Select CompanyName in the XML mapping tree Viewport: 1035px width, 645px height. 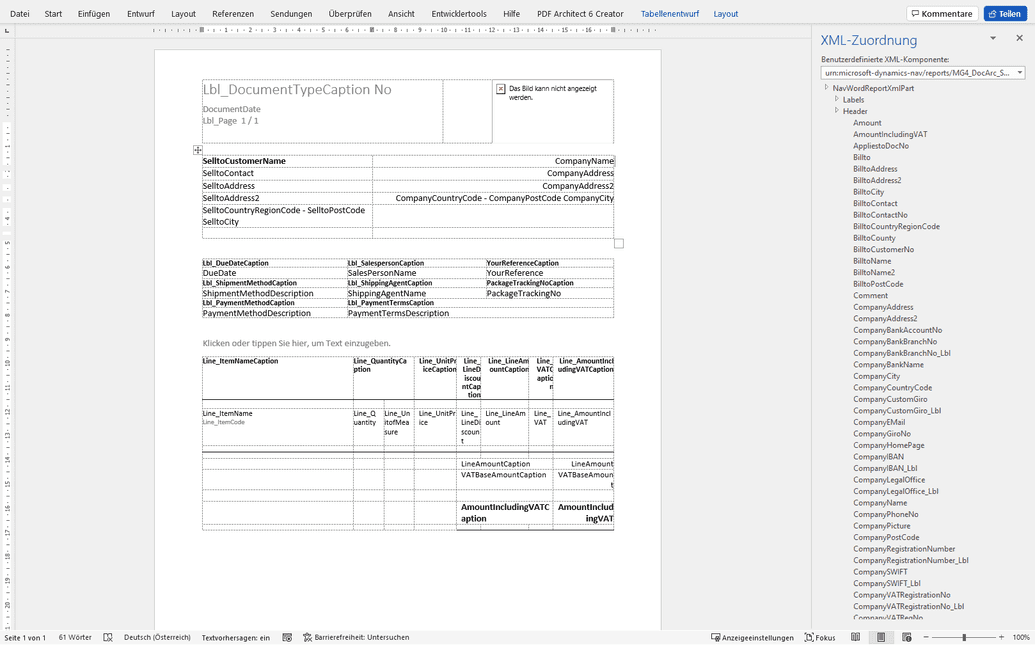coord(881,502)
